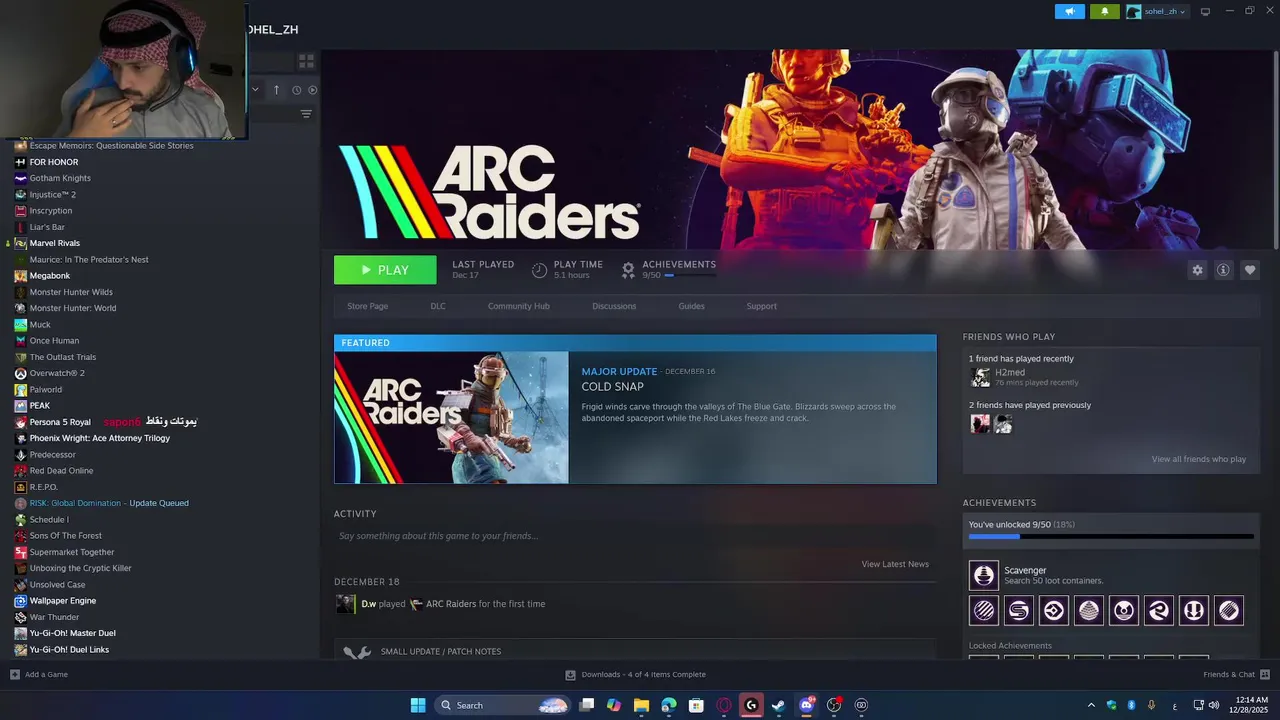Open the game info circle icon

(1223, 270)
